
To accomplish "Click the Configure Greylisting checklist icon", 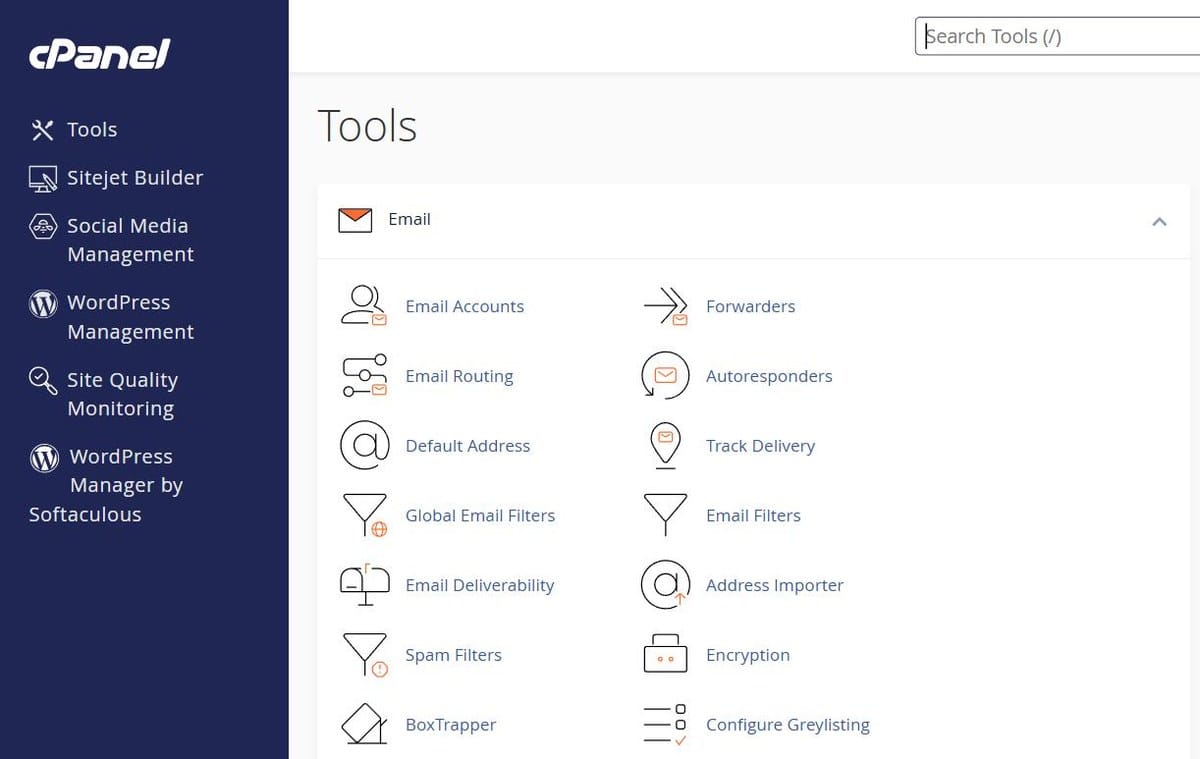I will click(665, 725).
